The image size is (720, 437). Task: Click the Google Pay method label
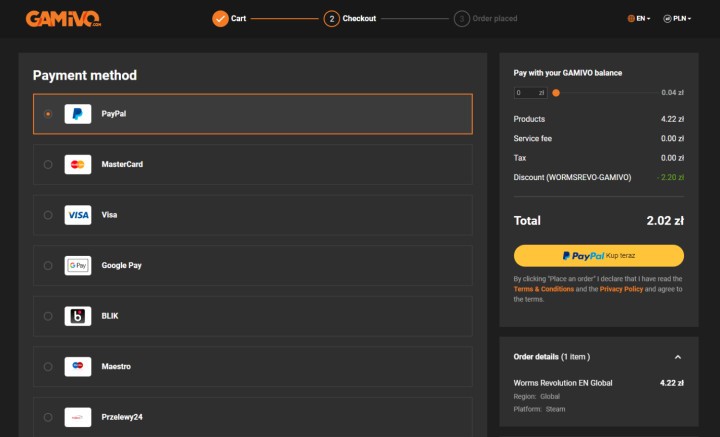(122, 265)
